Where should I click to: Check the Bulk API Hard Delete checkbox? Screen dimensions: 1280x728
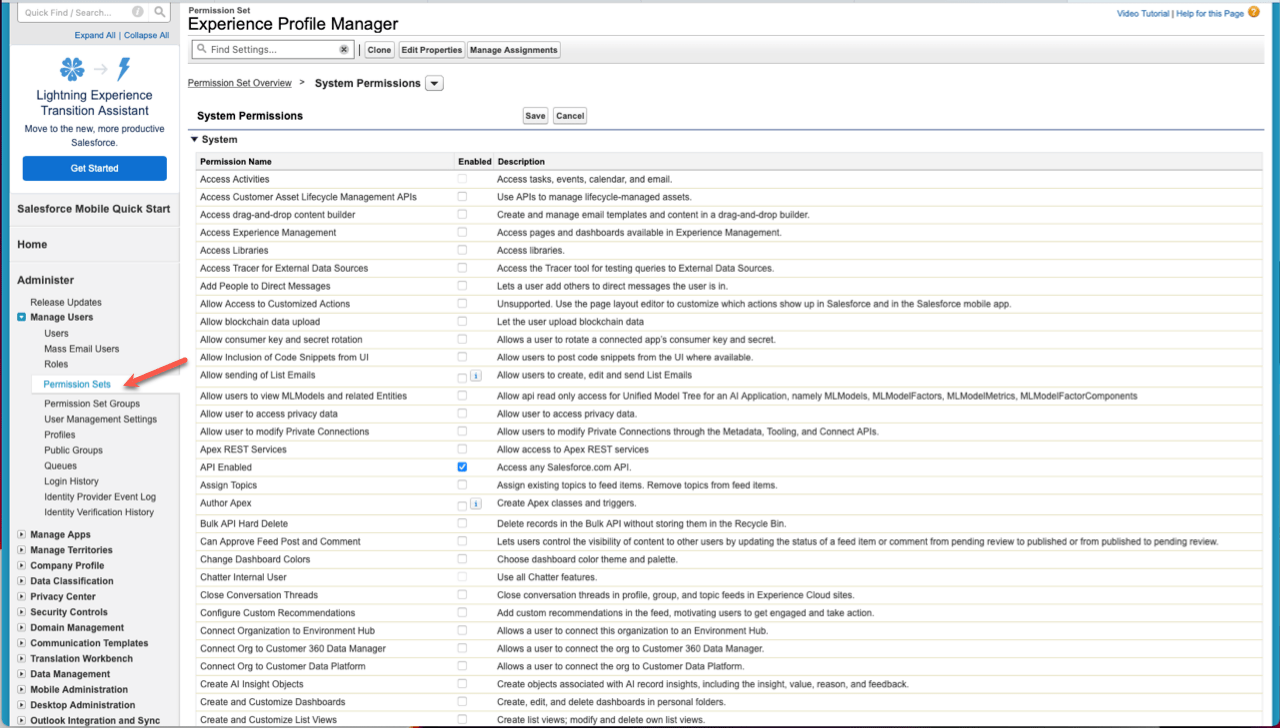(462, 523)
